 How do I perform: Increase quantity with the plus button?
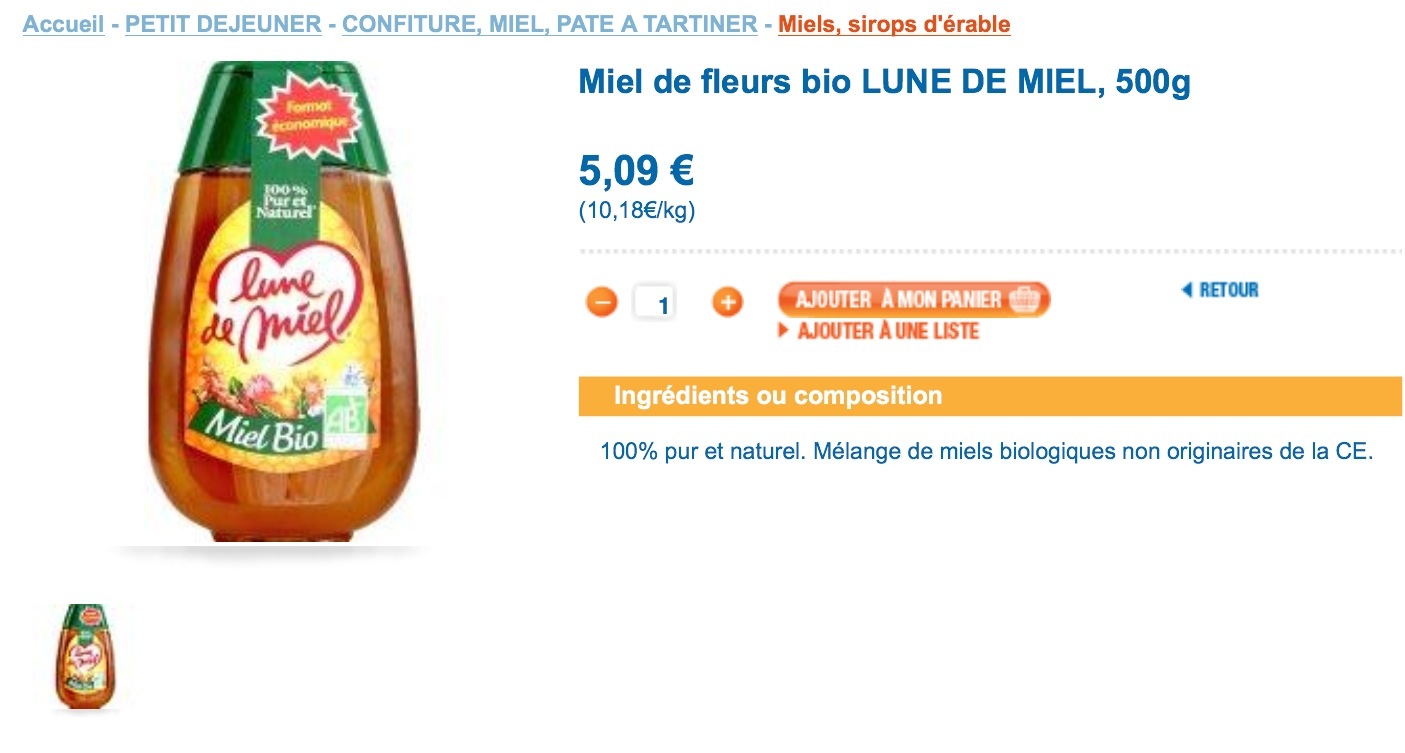pos(727,302)
